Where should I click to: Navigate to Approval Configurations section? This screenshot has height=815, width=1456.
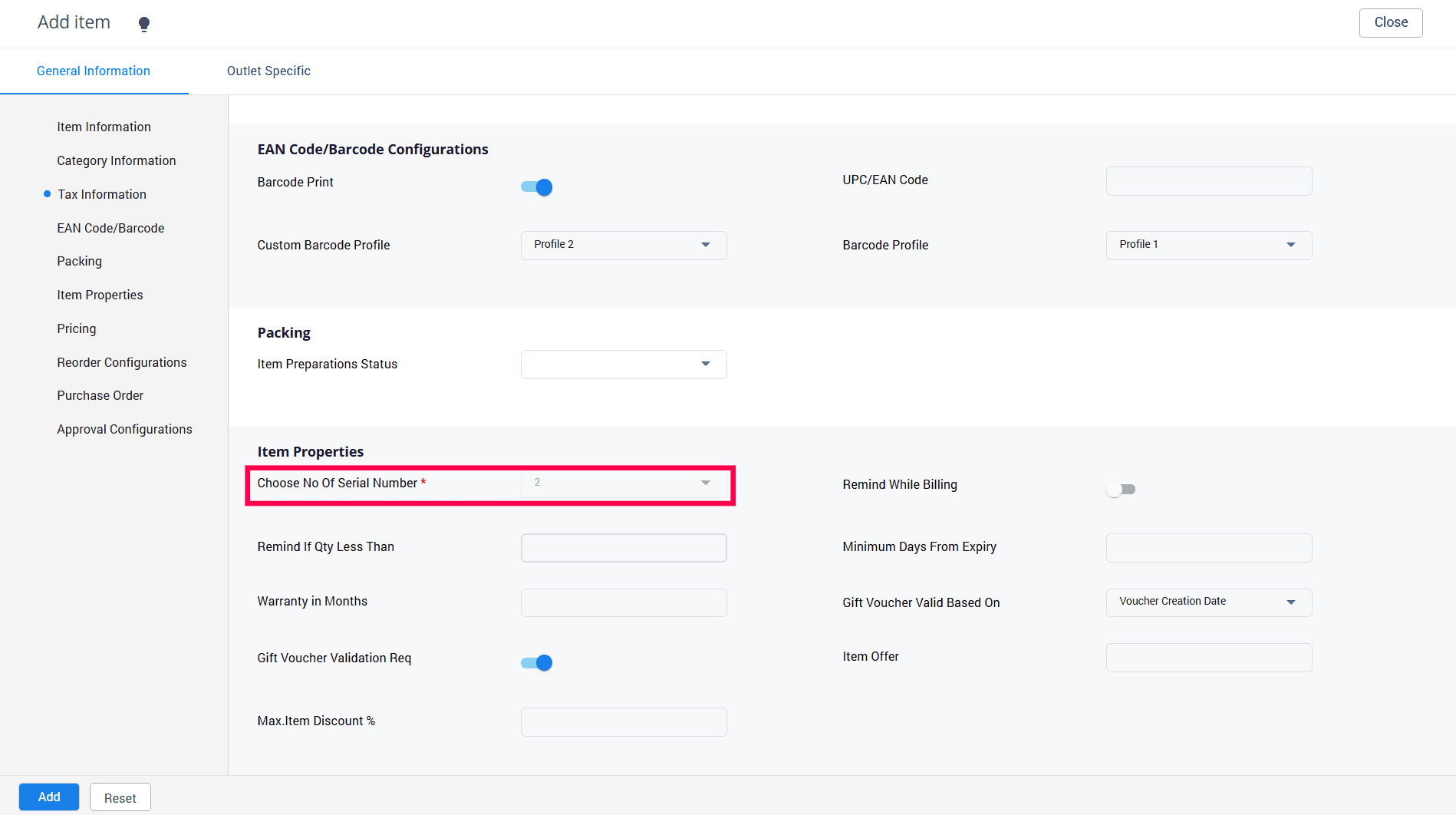[x=124, y=429]
